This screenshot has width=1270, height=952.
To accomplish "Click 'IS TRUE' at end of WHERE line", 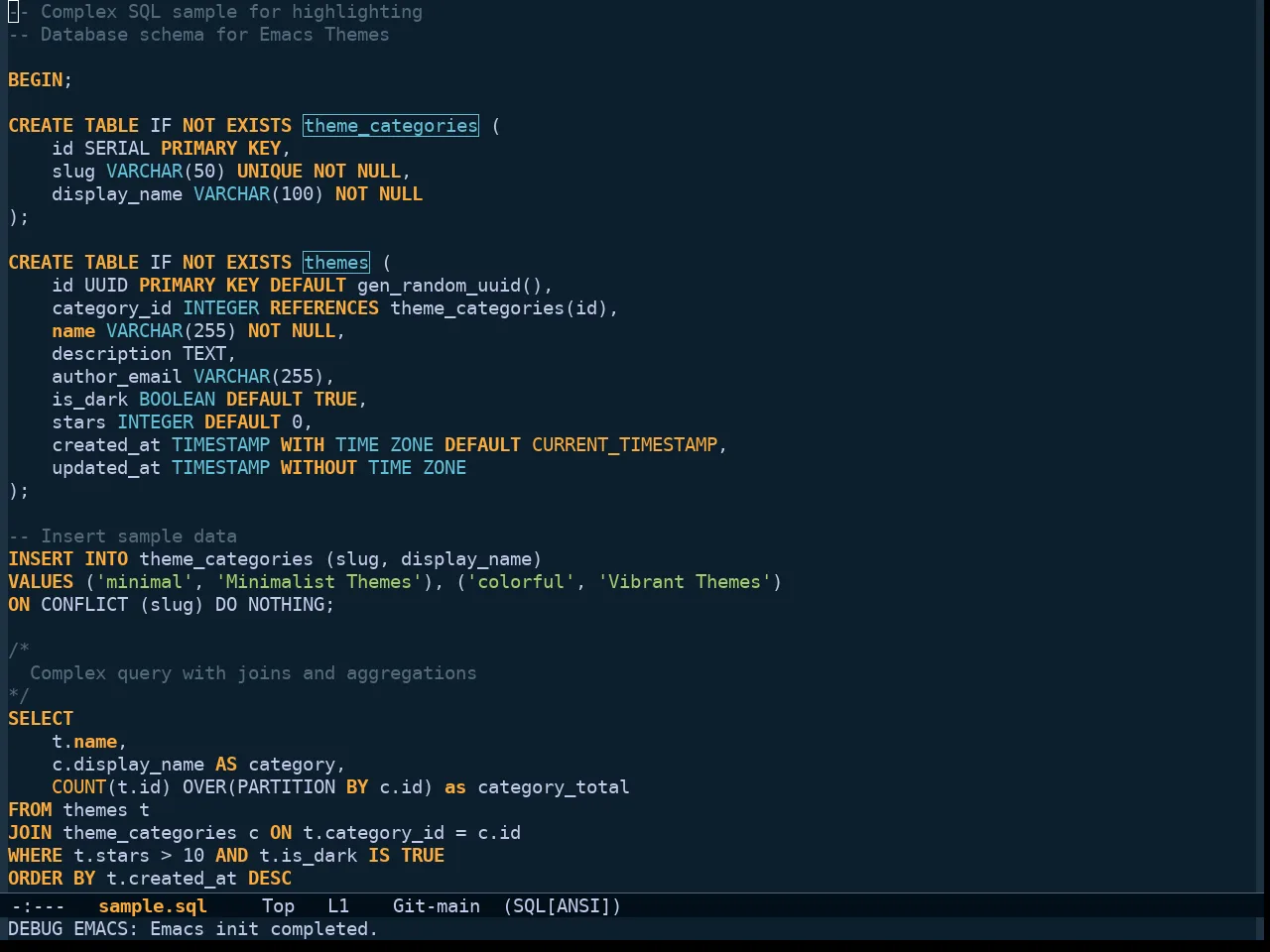I will [407, 855].
